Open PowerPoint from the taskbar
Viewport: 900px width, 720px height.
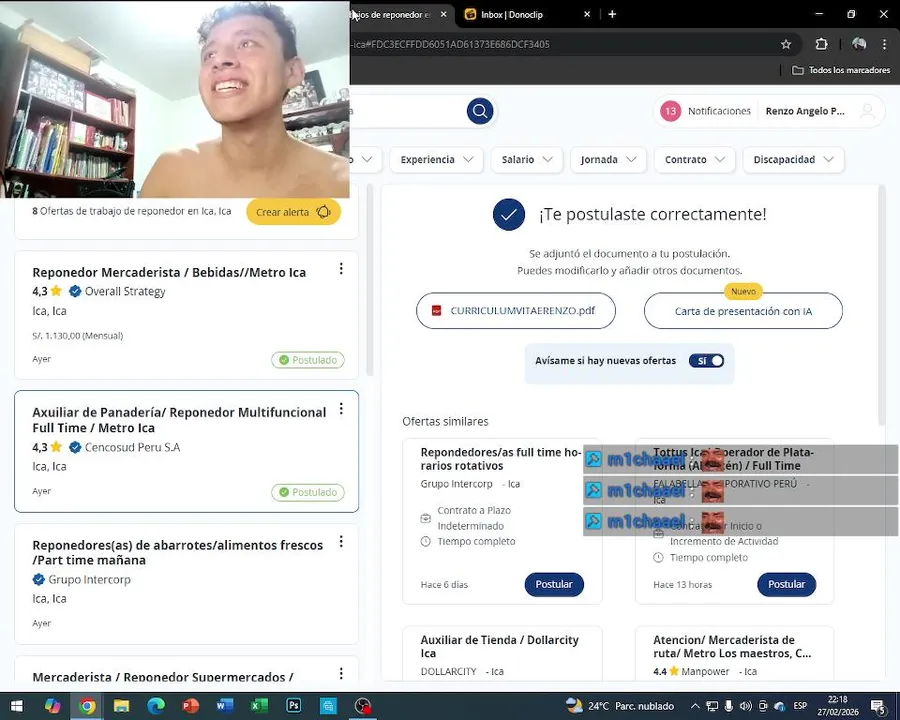pyautogui.click(x=190, y=706)
